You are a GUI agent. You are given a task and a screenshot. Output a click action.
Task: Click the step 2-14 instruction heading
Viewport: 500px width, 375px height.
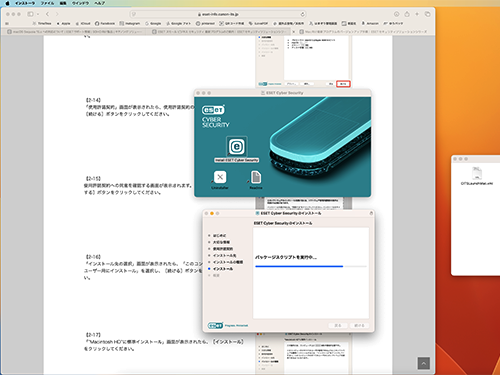(x=93, y=100)
